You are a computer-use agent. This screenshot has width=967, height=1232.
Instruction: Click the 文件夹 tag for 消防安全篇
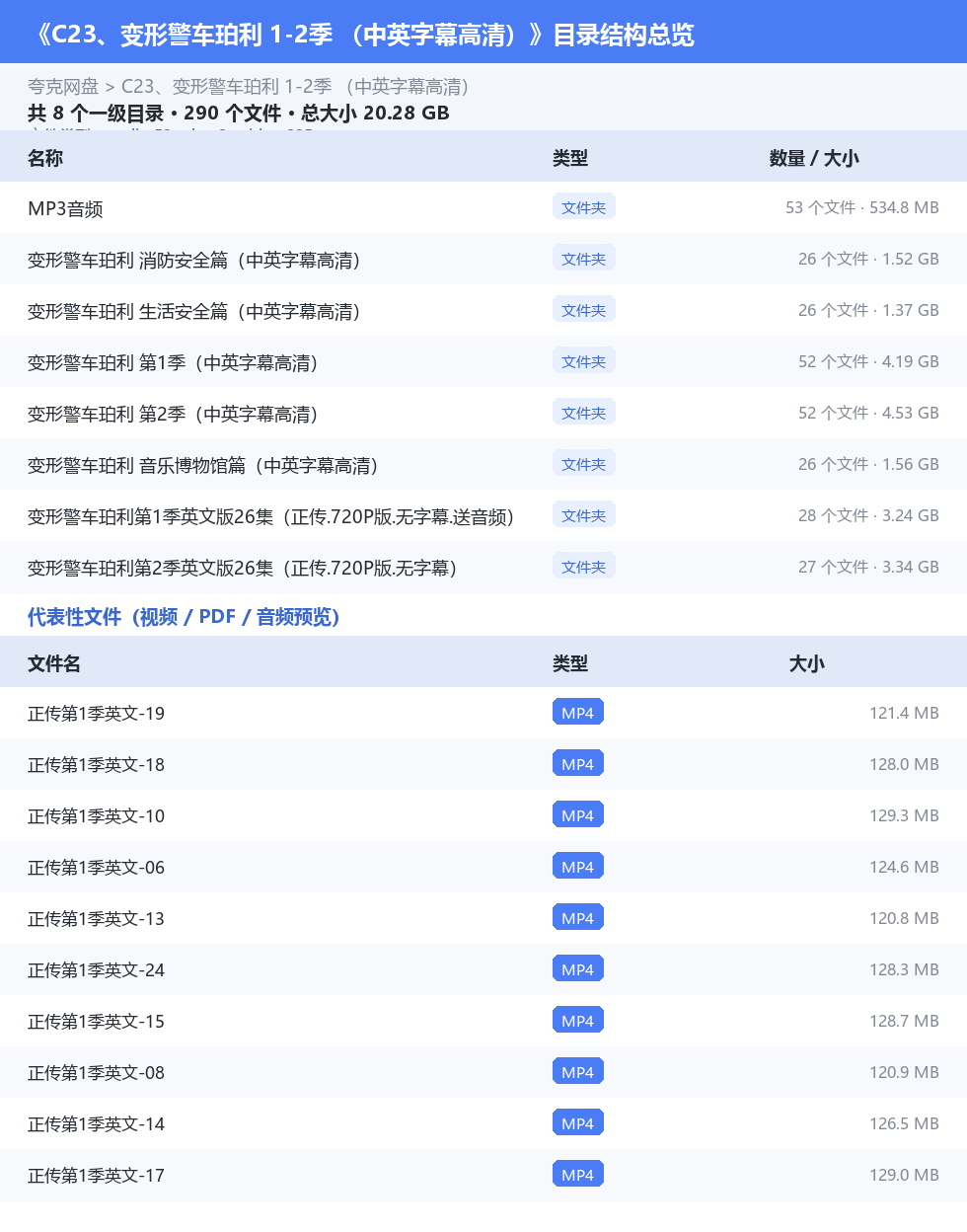(x=584, y=259)
